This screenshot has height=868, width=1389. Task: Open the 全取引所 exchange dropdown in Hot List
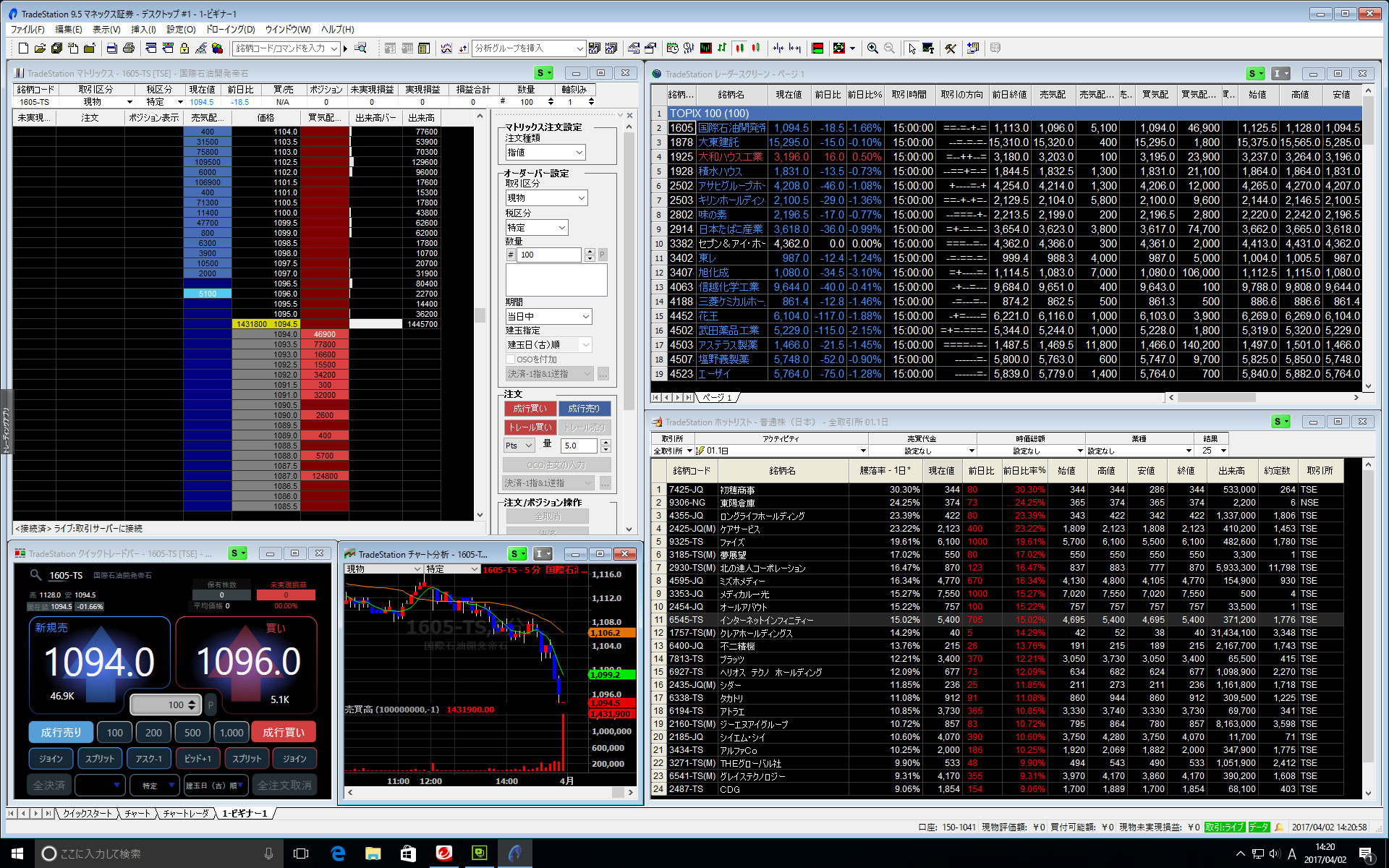point(672,451)
